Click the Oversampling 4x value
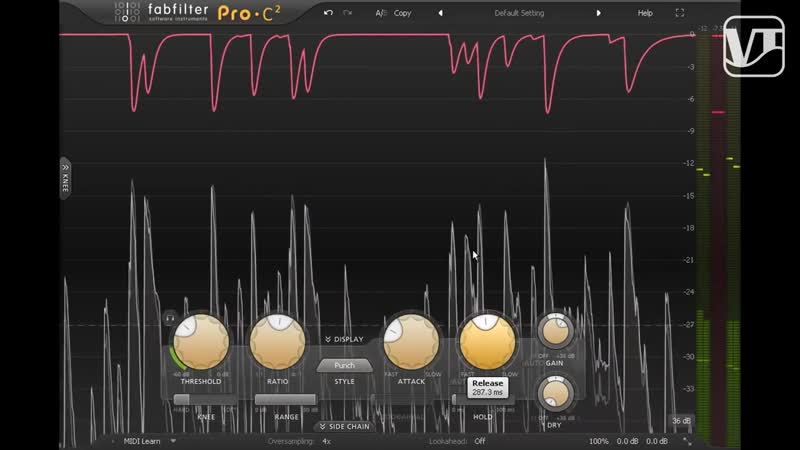 [x=327, y=440]
